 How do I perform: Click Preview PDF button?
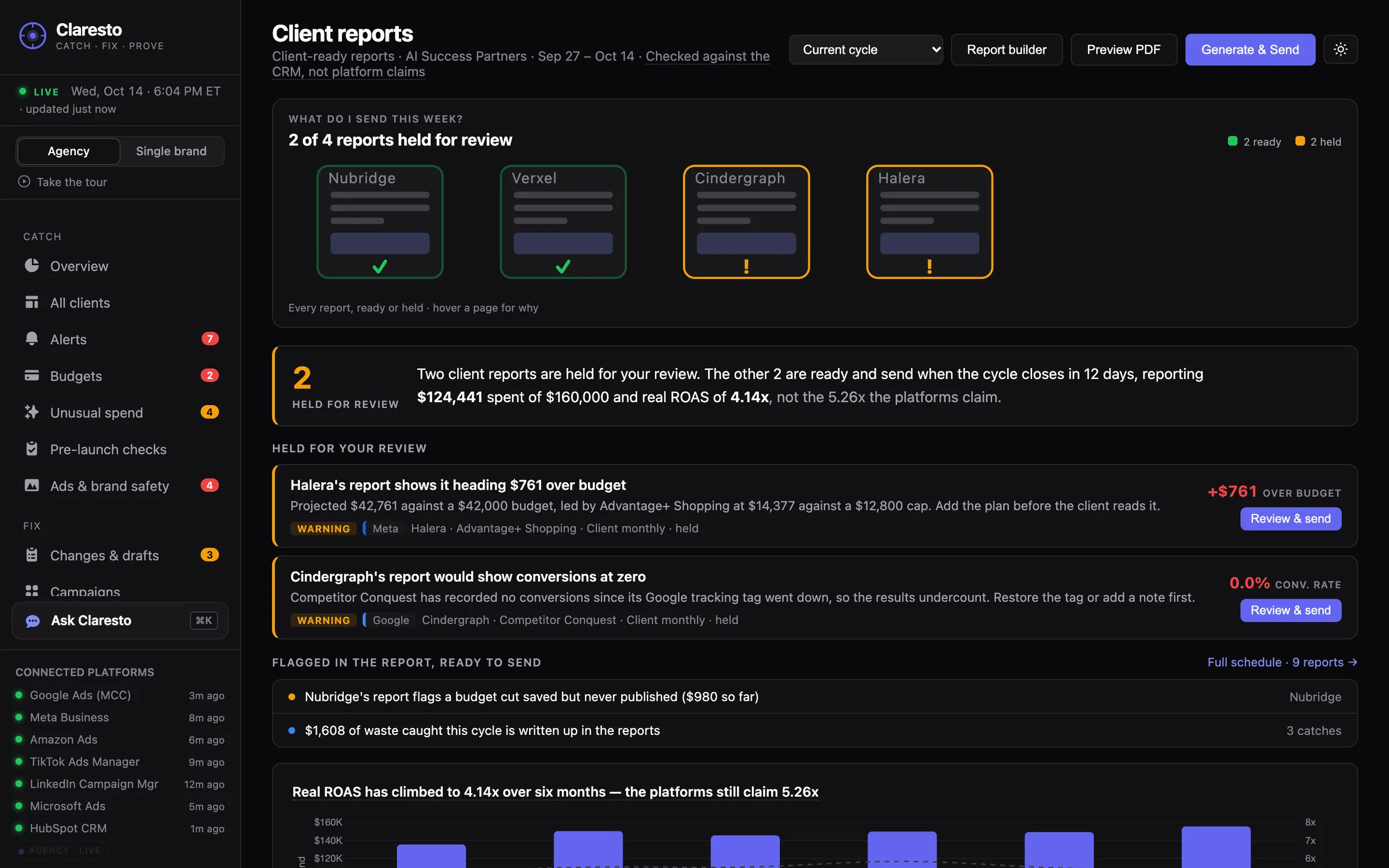1123,50
